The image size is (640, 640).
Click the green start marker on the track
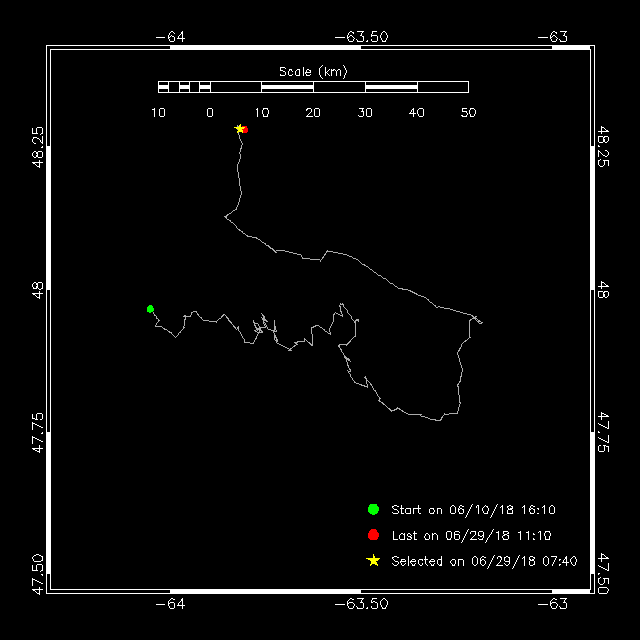click(x=150, y=309)
